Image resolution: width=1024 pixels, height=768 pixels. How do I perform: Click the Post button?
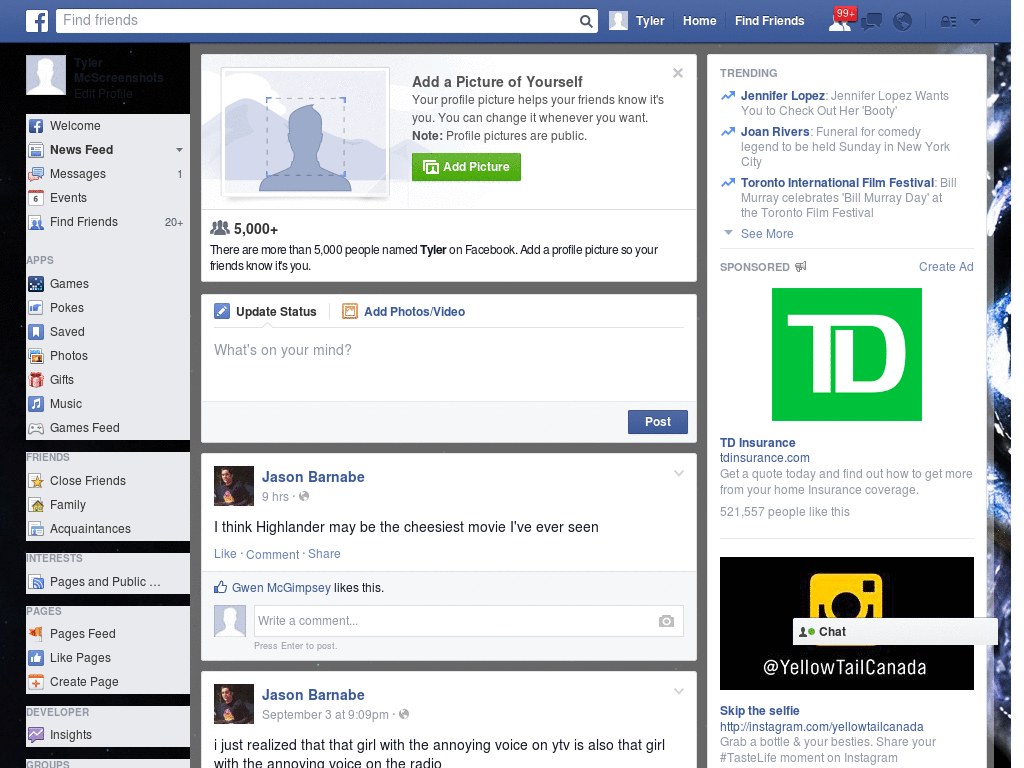[658, 422]
